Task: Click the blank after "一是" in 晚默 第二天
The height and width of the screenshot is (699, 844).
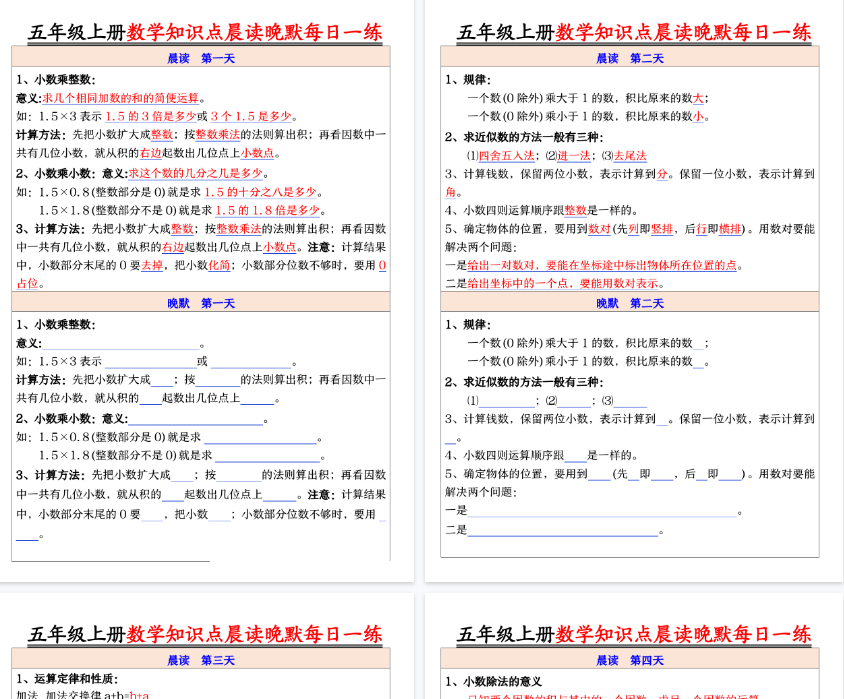Action: [x=603, y=511]
